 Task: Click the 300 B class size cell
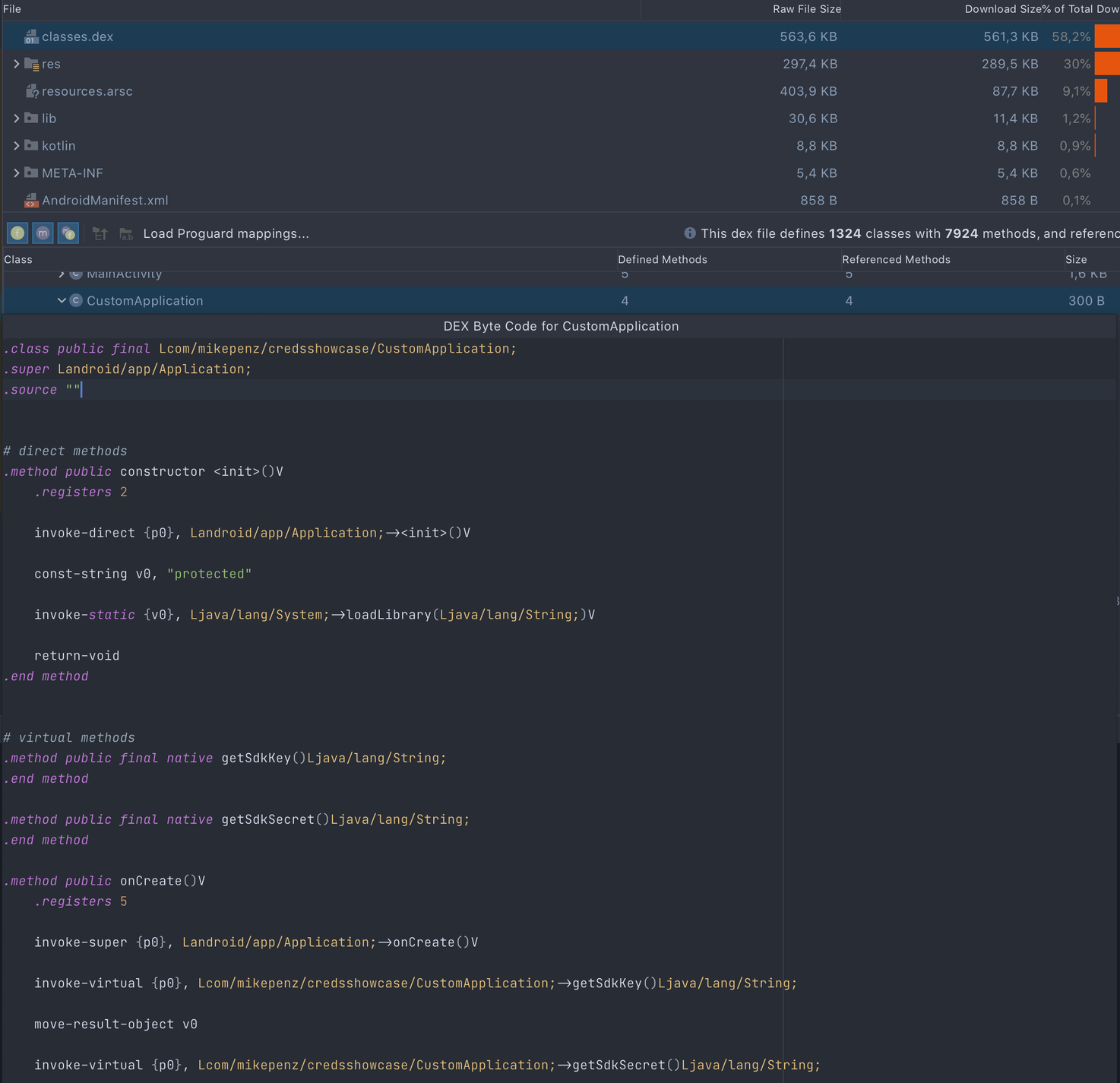click(1087, 301)
